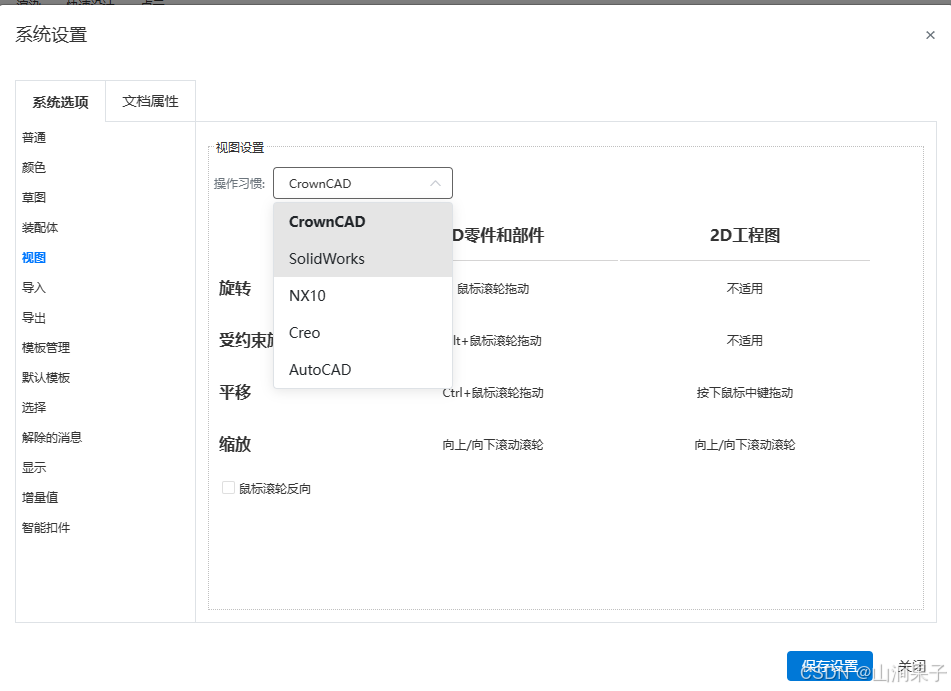Screen dimensions: 951x691
Task: Open the 普通 settings category
Action: click(34, 138)
